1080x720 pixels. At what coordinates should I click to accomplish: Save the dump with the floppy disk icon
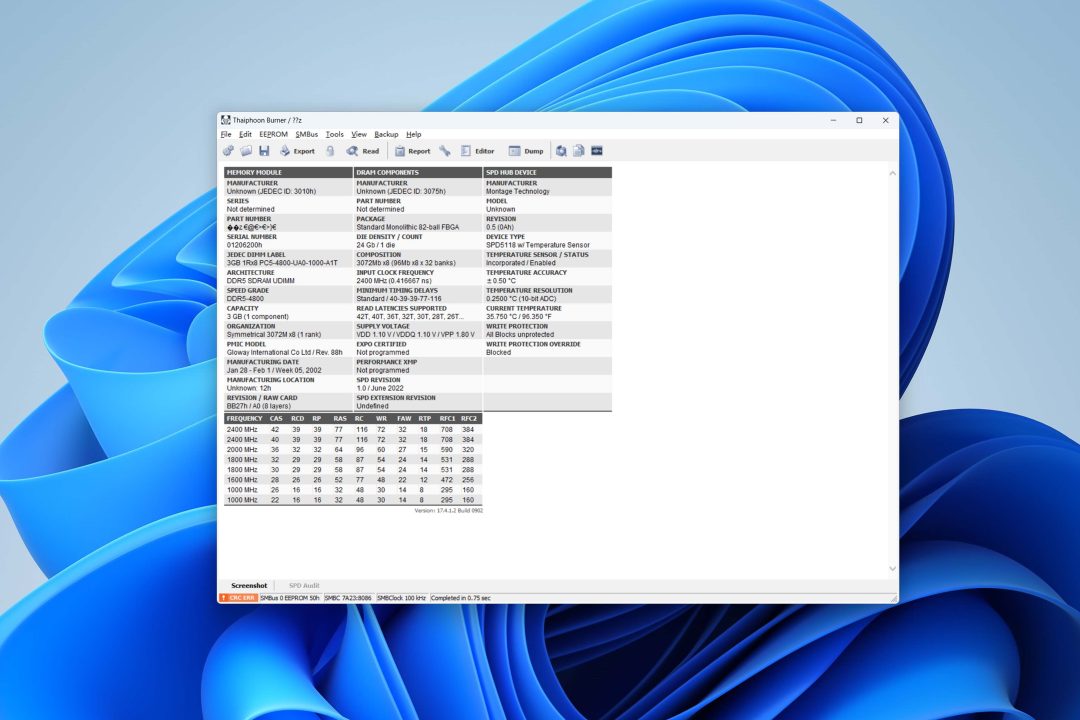[264, 151]
